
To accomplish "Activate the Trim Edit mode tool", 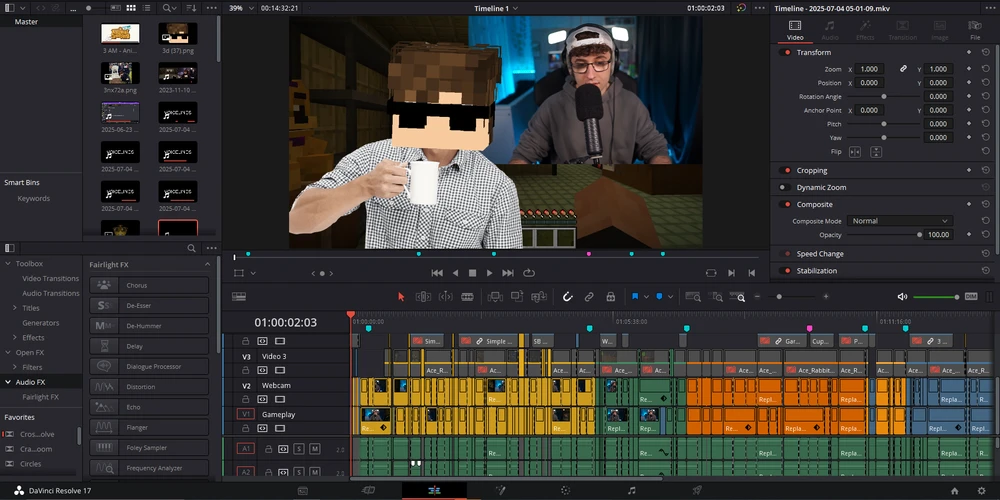I will pyautogui.click(x=423, y=297).
